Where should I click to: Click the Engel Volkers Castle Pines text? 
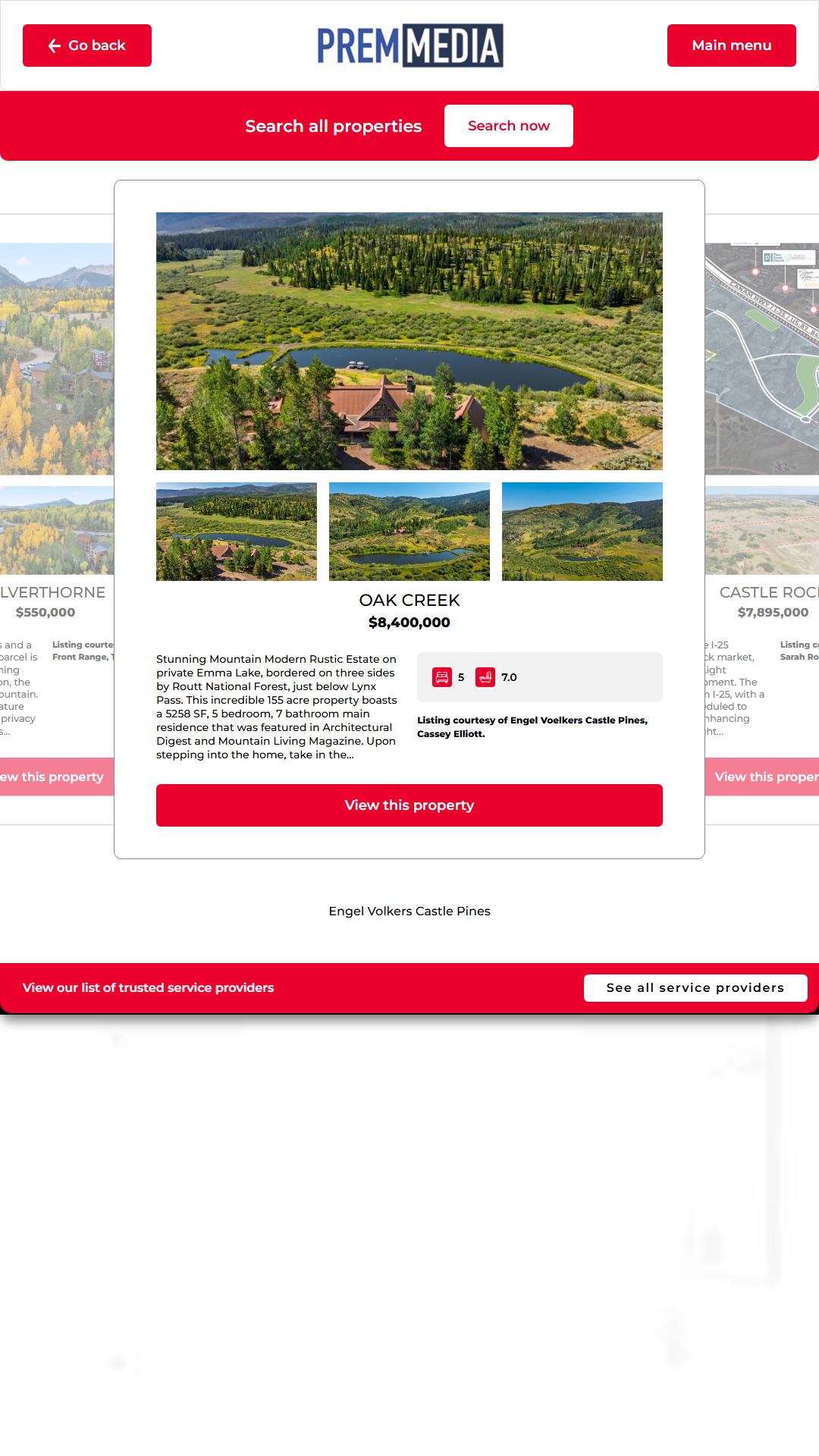click(409, 911)
